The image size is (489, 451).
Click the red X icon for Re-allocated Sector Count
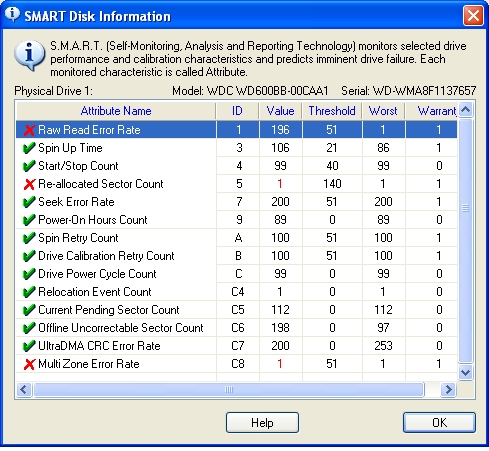(x=29, y=184)
